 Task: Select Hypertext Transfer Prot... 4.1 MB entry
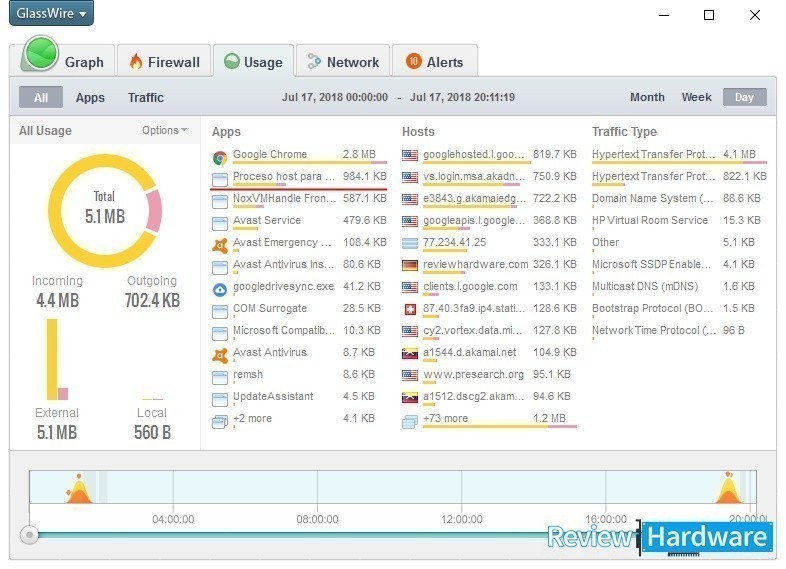click(x=679, y=156)
